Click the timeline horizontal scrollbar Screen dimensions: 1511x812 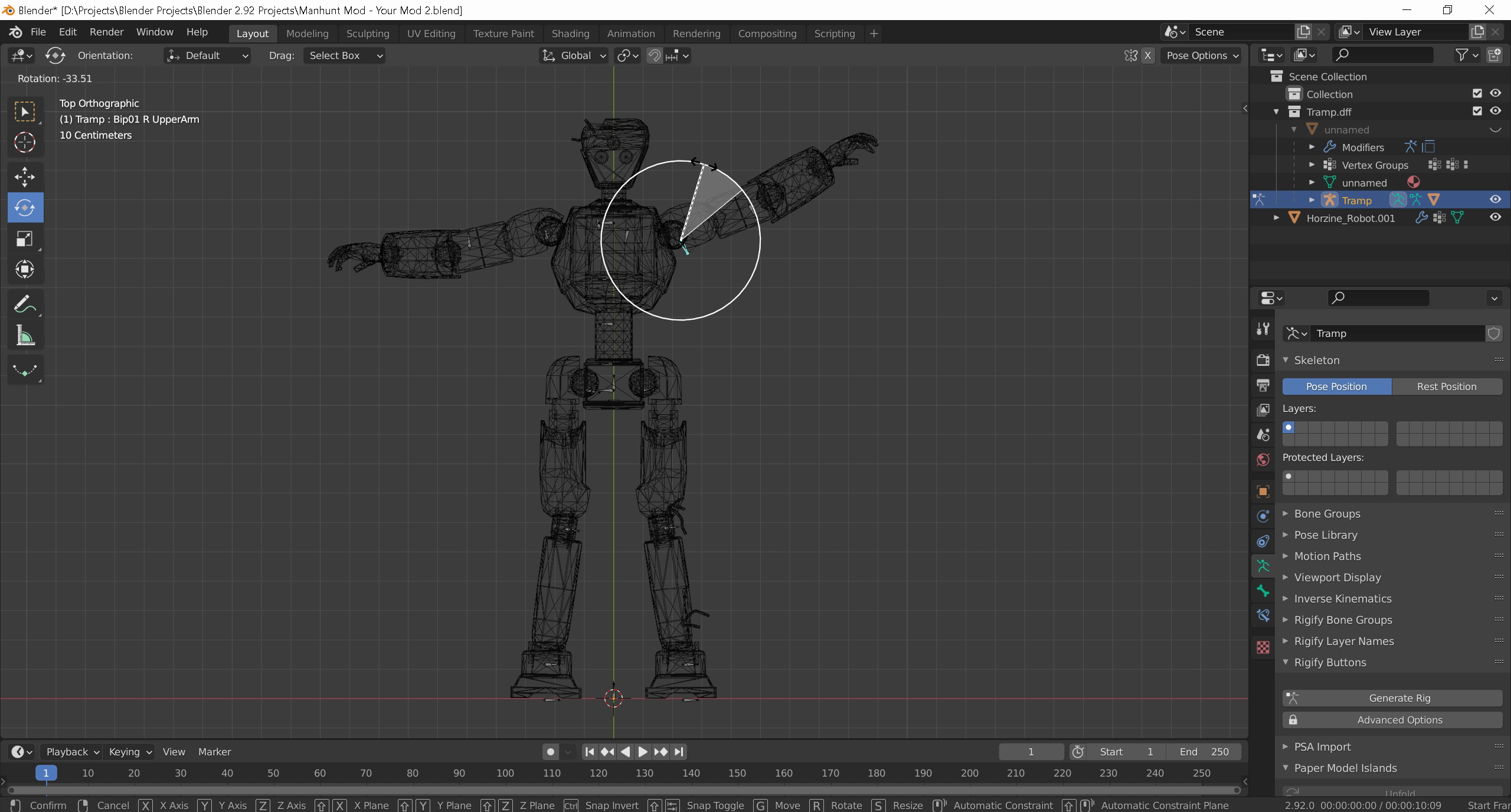click(x=623, y=790)
